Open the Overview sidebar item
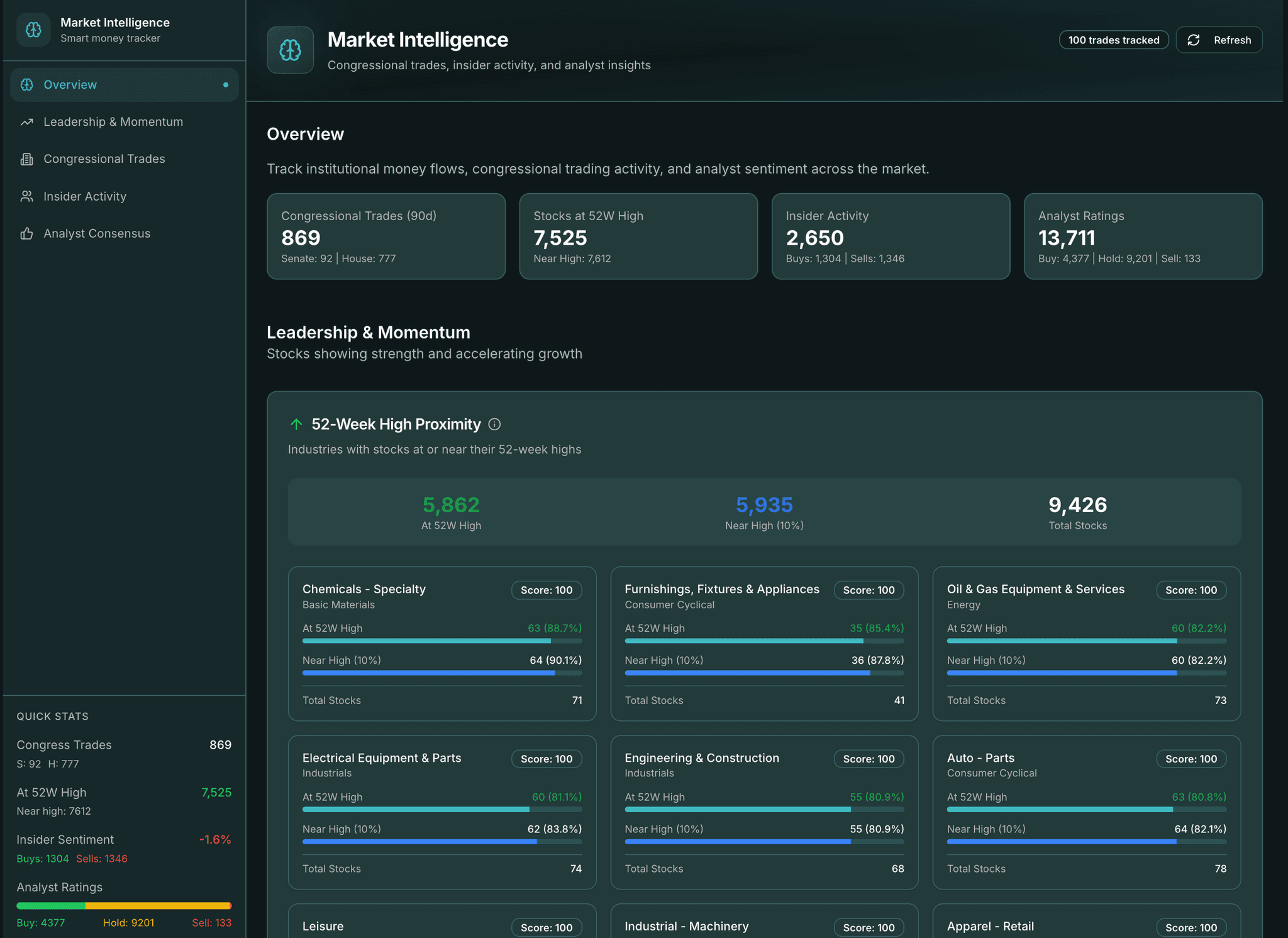This screenshot has height=938, width=1288. pos(125,85)
